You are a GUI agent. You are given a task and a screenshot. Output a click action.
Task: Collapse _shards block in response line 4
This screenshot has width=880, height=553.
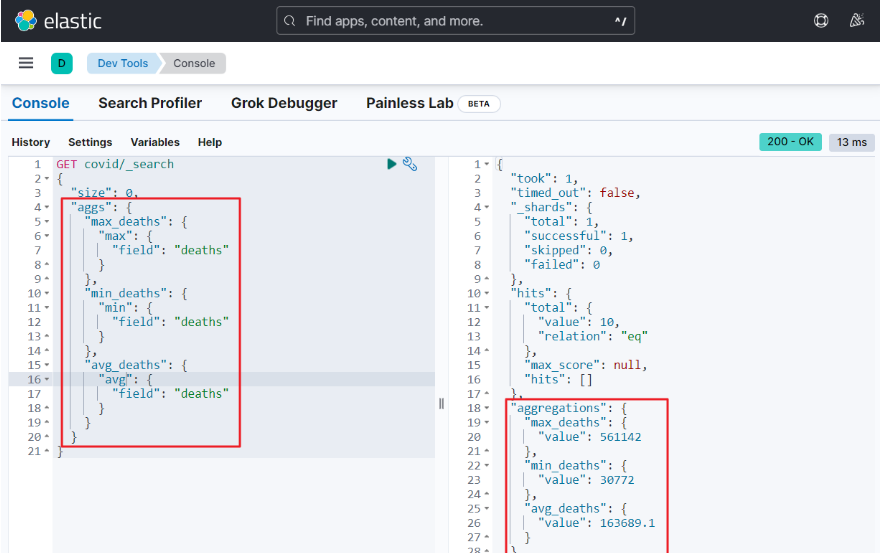(x=487, y=208)
